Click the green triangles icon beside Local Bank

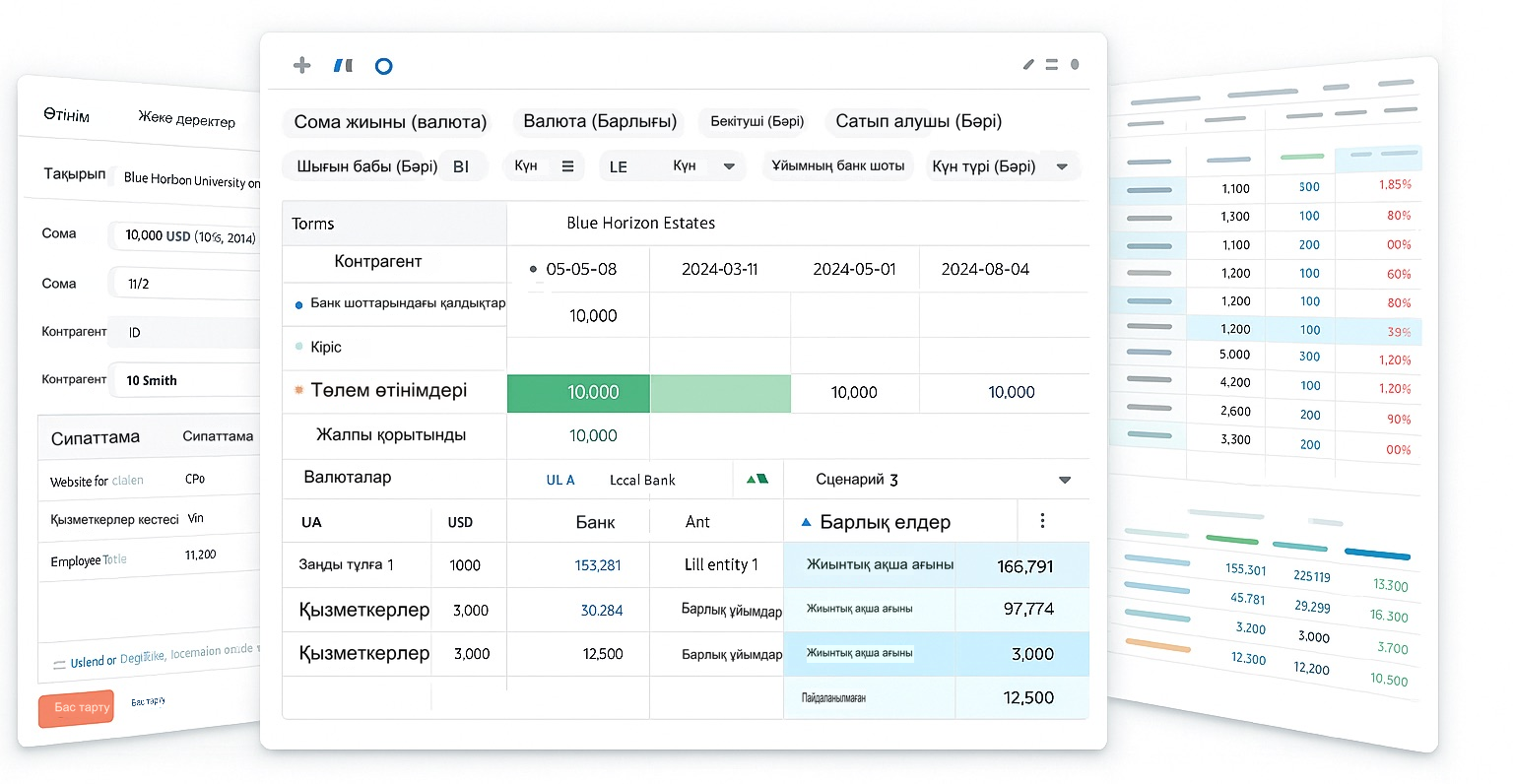[756, 479]
